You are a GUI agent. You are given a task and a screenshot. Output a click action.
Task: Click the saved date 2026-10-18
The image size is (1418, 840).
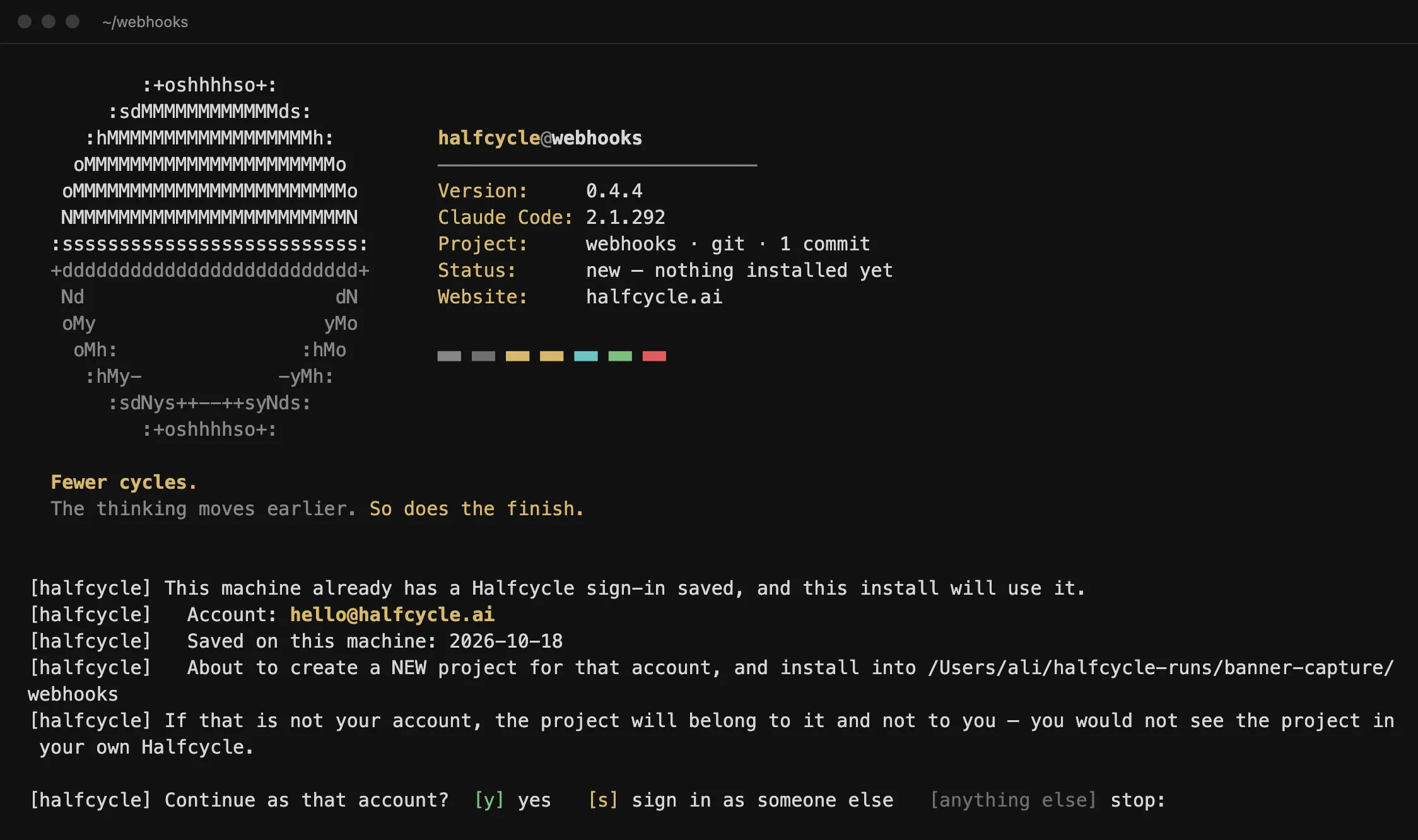pos(506,641)
